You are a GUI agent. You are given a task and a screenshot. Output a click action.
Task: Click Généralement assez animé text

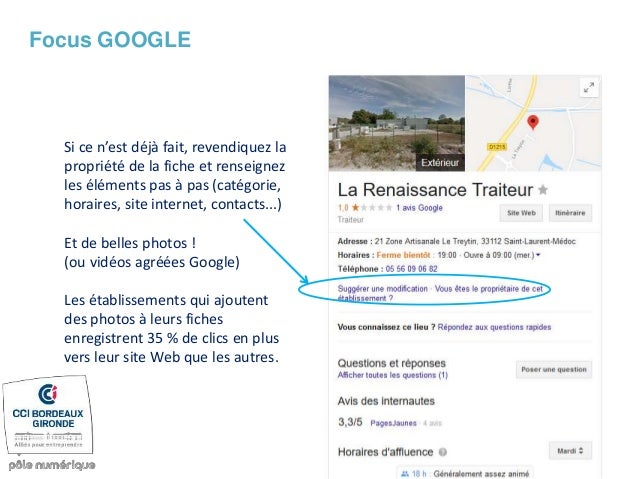481,474
